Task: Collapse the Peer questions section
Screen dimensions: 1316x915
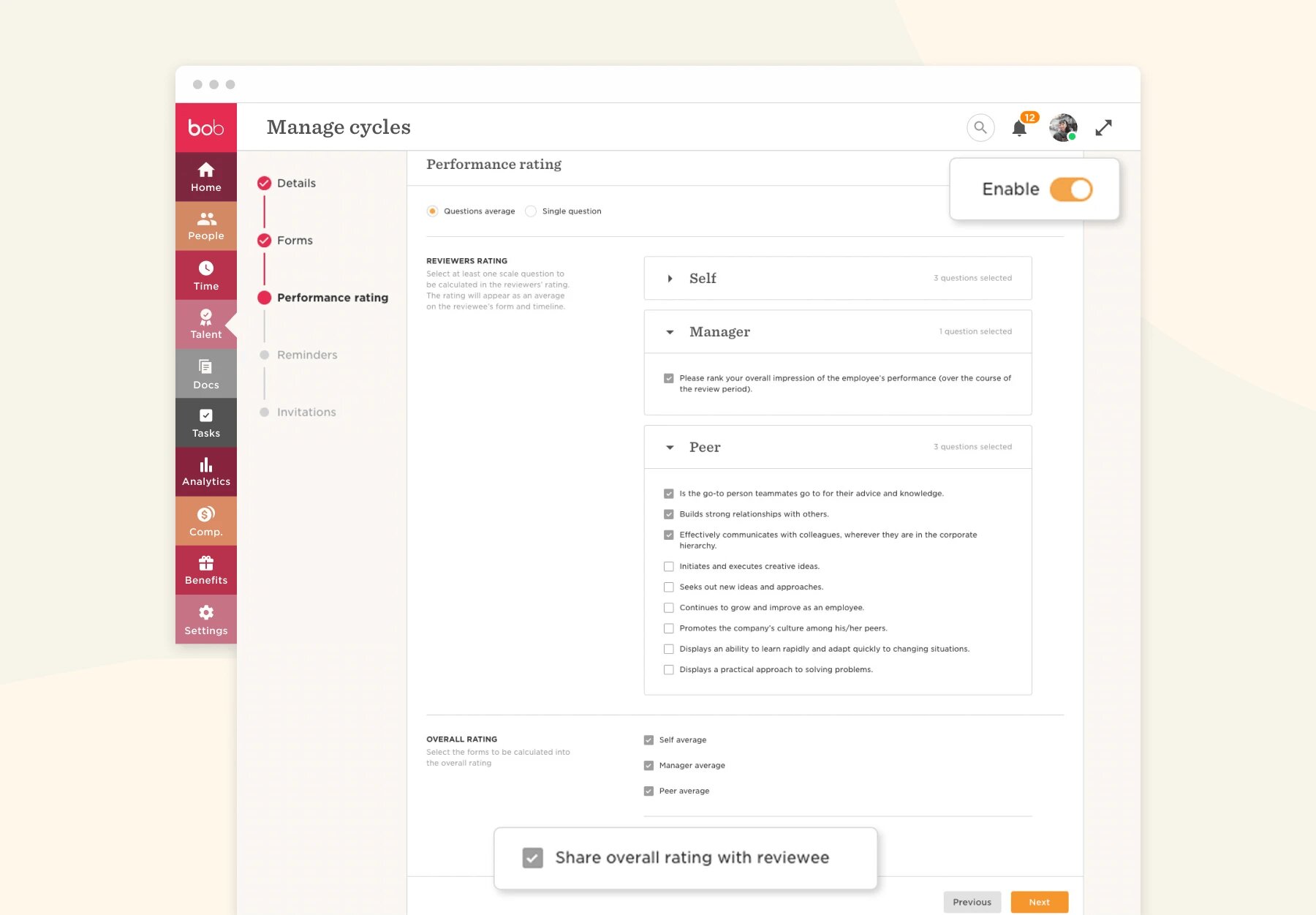Action: [670, 448]
